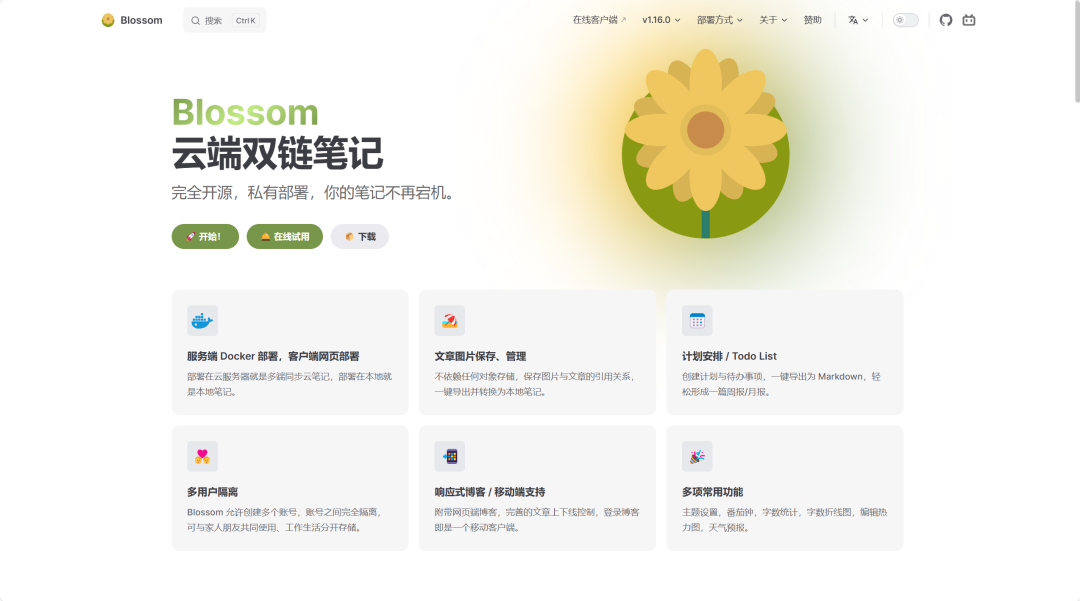The height and width of the screenshot is (601, 1080).
Task: Click the Blossom flower logo icon
Action: (x=108, y=19)
